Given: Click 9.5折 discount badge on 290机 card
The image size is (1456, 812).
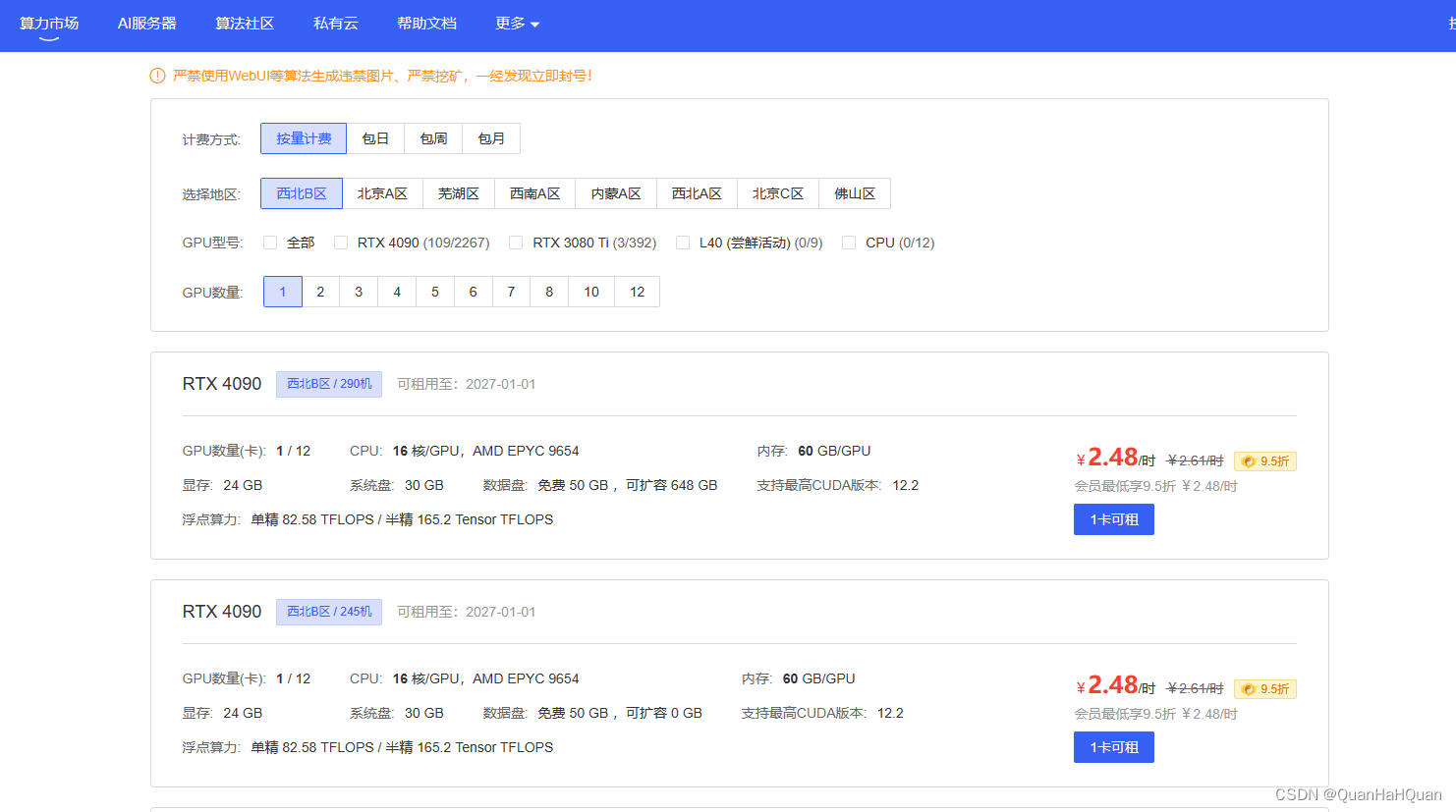Looking at the screenshot, I should (1265, 460).
